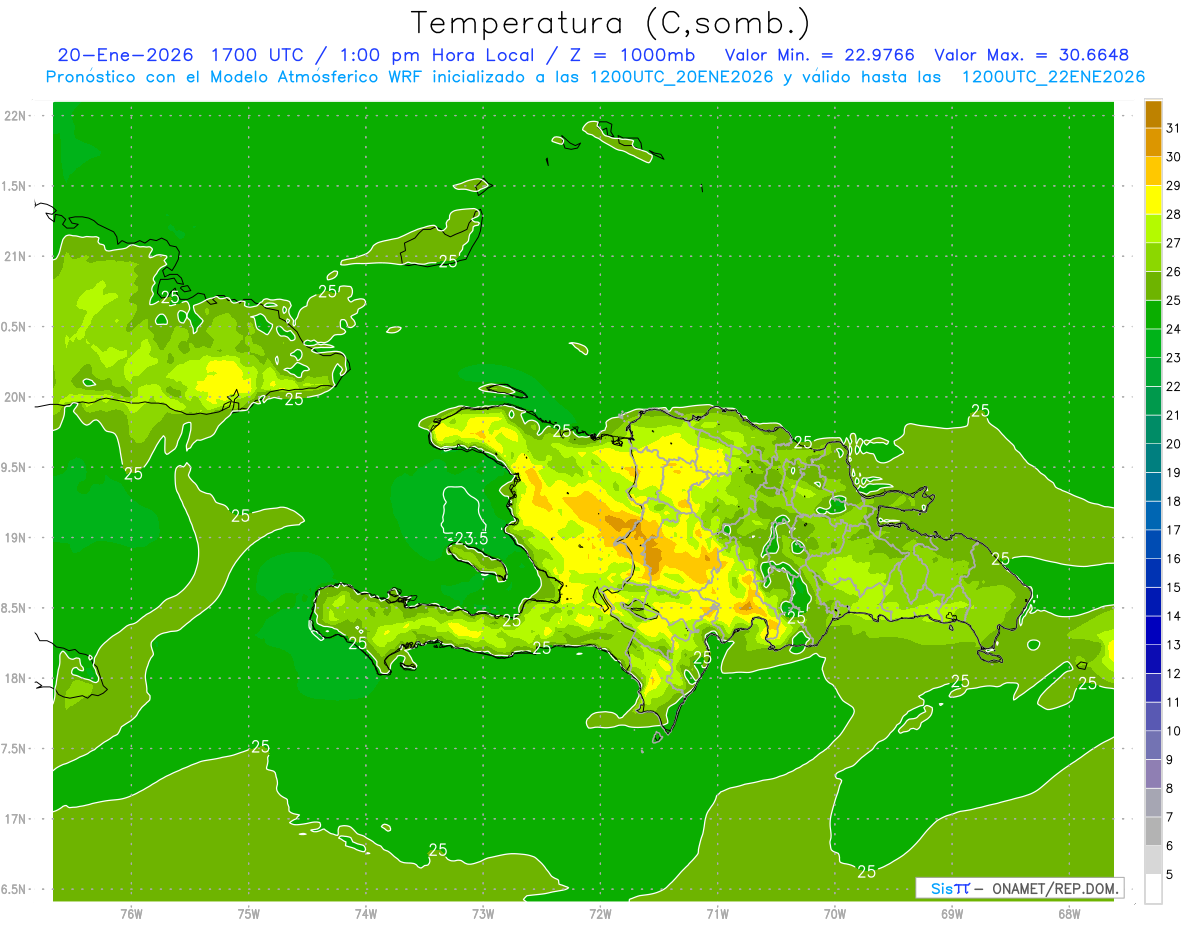Pick the legend swatch between 29 and 30

[1153, 172]
